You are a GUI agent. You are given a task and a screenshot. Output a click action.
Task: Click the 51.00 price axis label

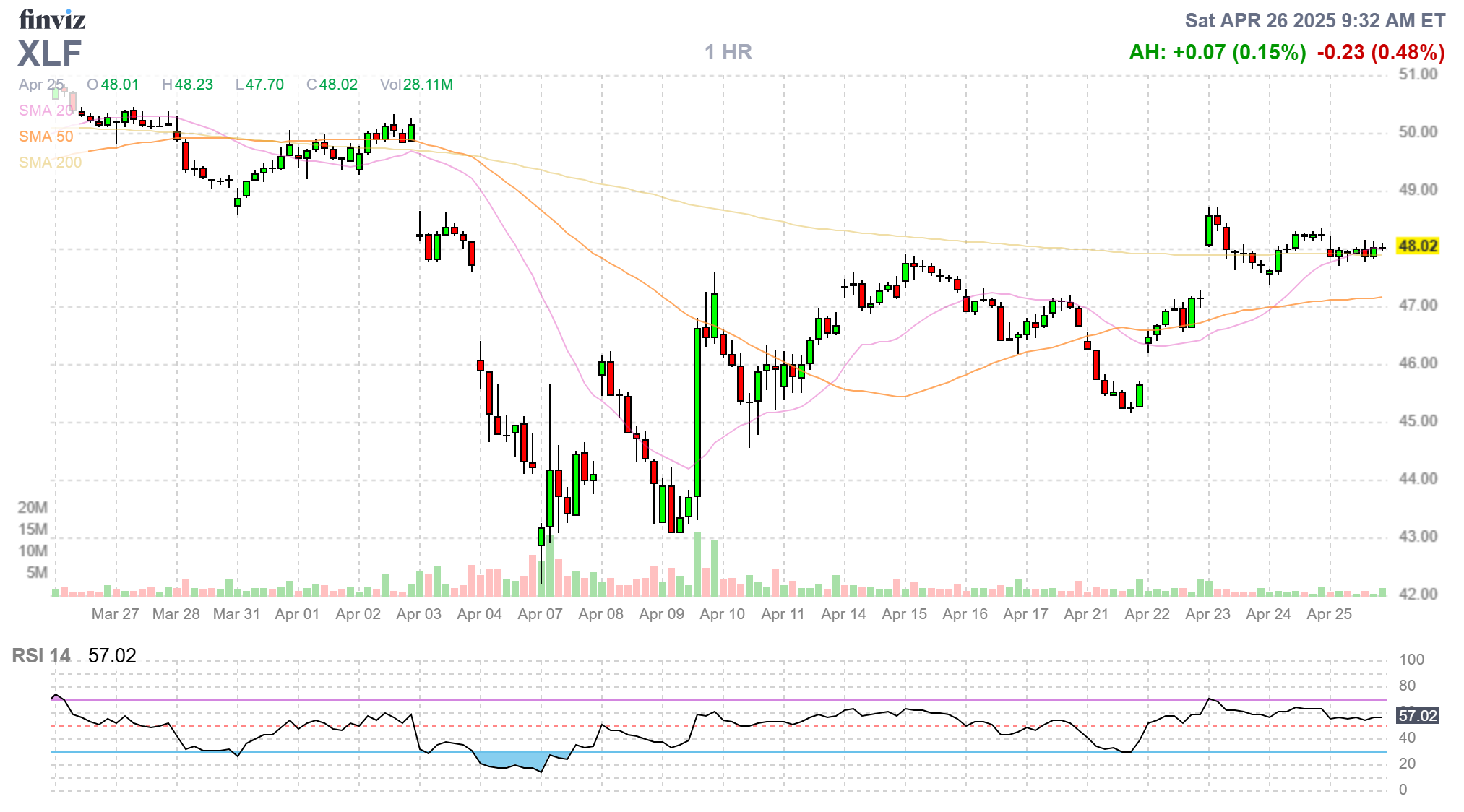[x=1417, y=74]
